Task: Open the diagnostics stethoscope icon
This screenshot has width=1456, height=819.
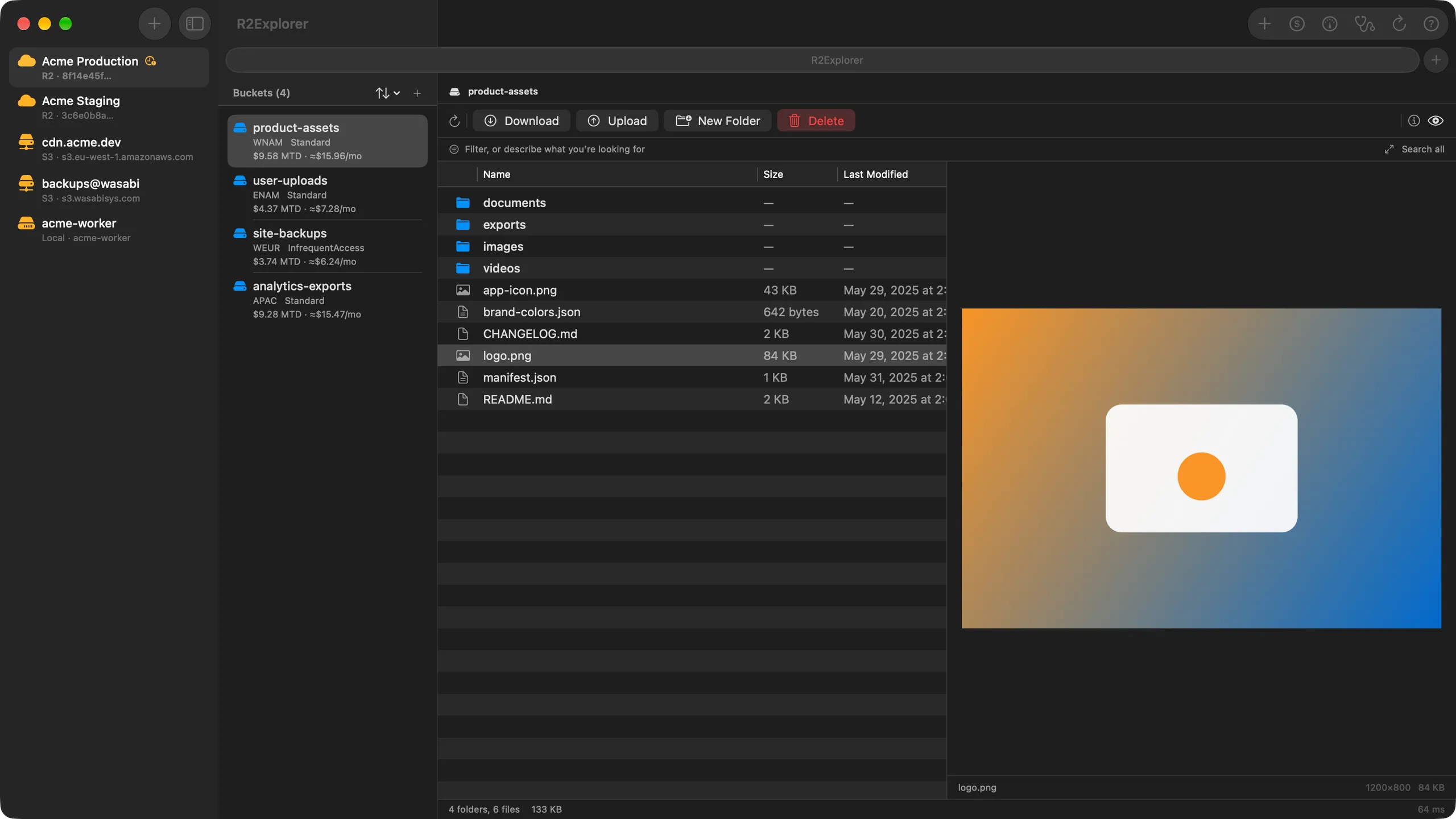Action: click(1364, 23)
